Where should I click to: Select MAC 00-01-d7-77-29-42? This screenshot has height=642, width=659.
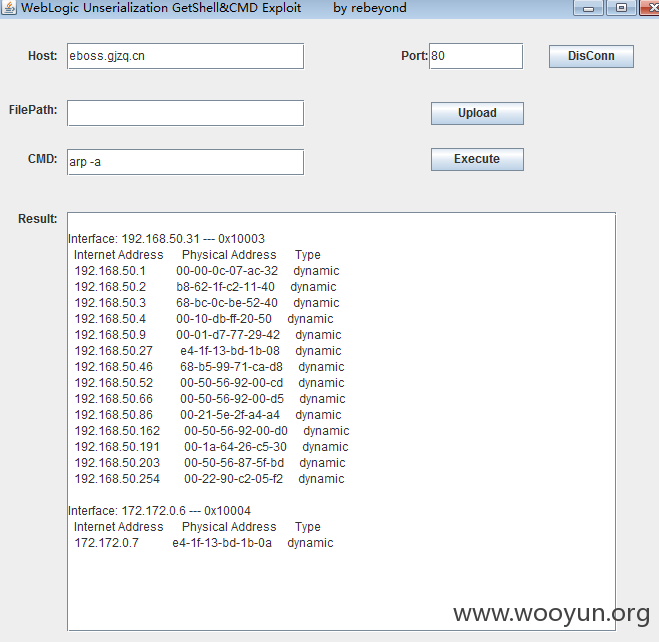[228, 334]
